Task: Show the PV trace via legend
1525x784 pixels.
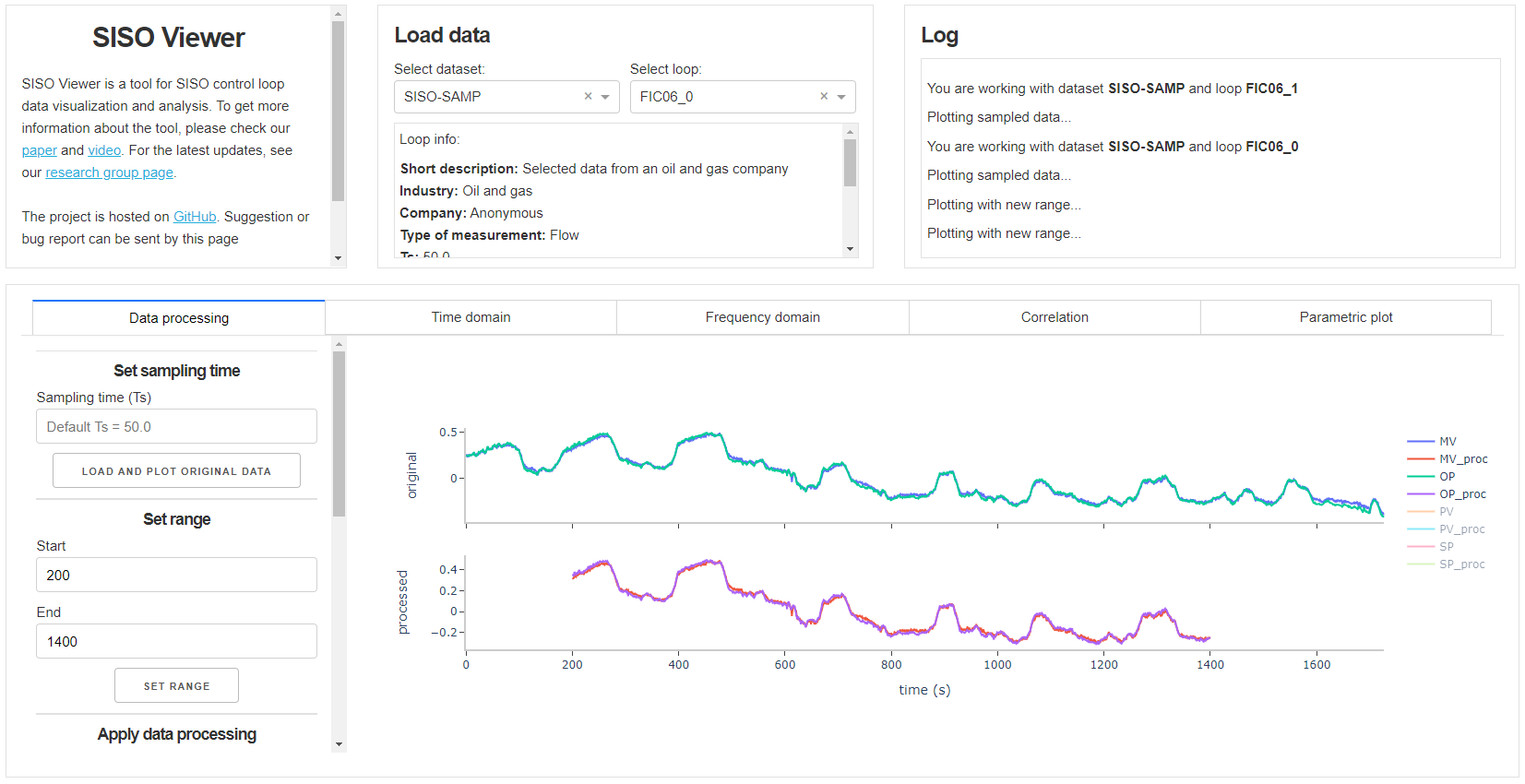Action: tap(1447, 512)
